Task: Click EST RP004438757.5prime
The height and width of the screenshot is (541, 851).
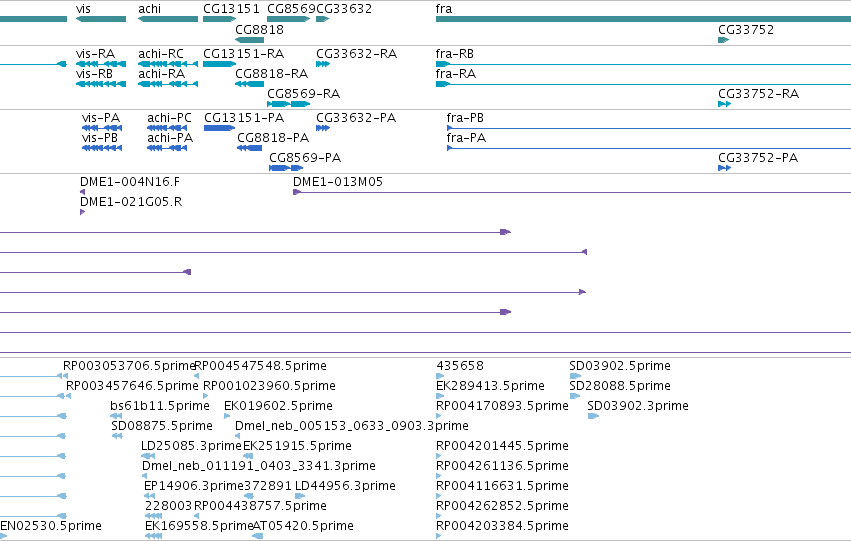Action: click(x=260, y=506)
